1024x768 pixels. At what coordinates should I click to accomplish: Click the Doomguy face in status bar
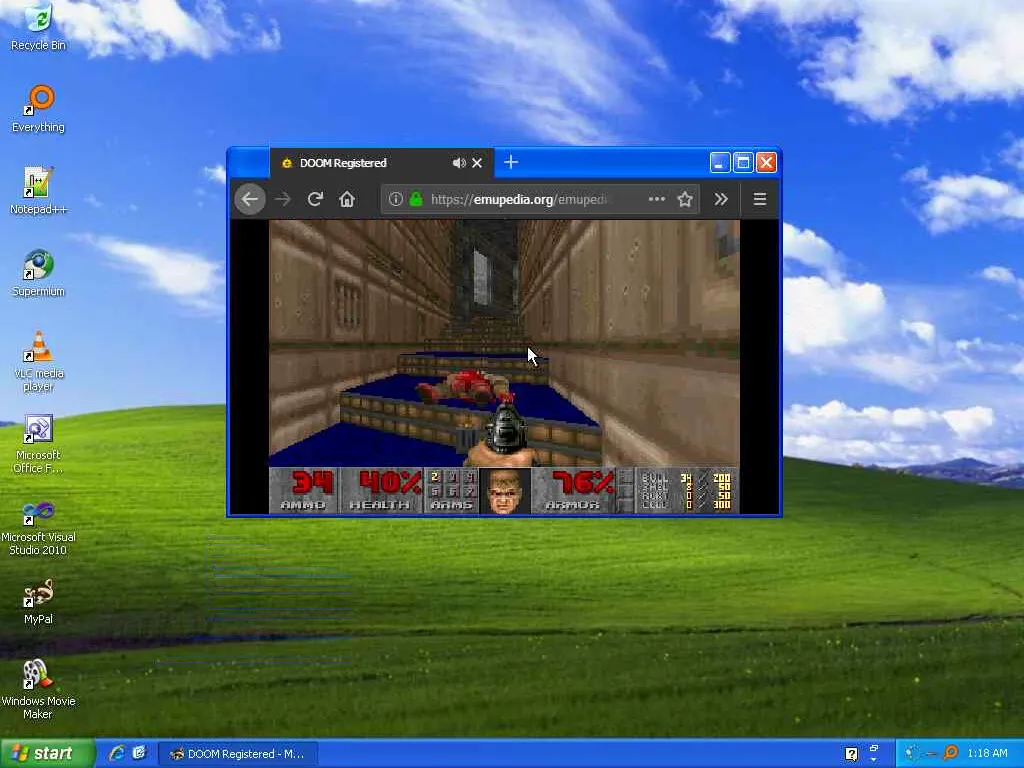tap(505, 491)
